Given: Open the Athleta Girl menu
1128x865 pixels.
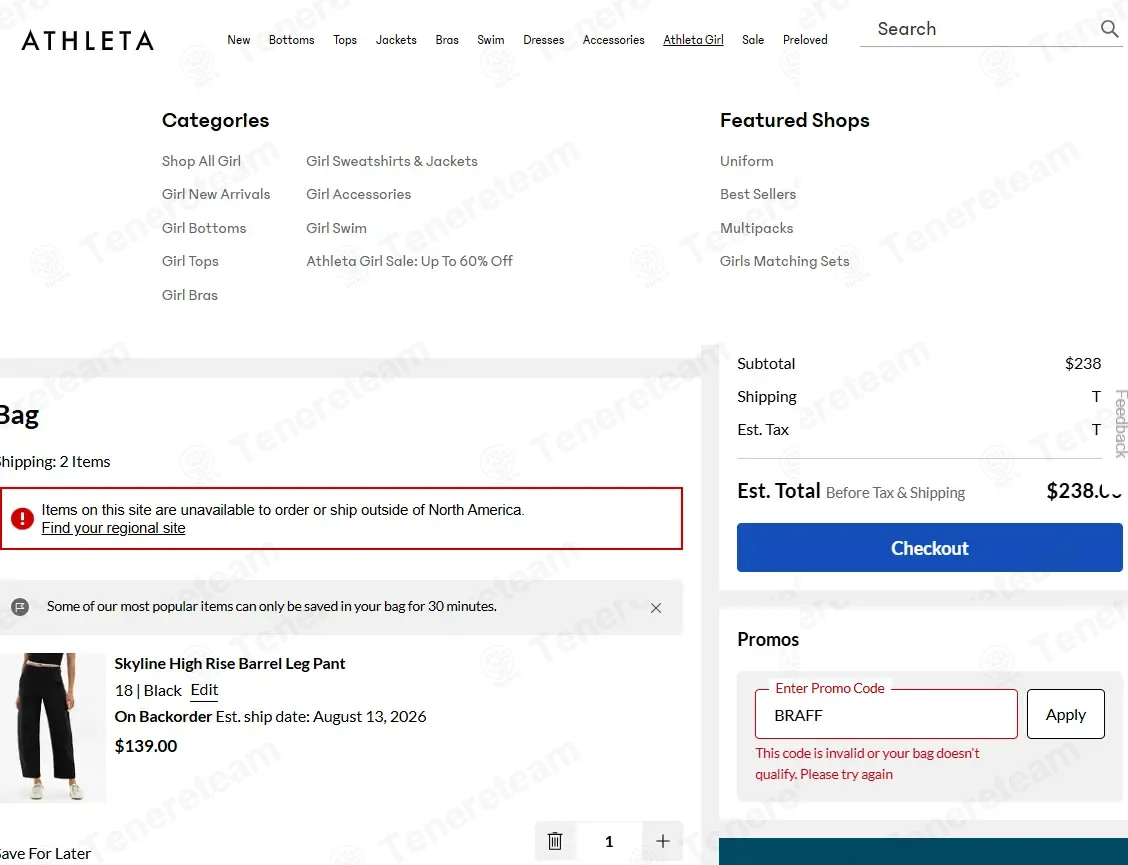Looking at the screenshot, I should 693,40.
